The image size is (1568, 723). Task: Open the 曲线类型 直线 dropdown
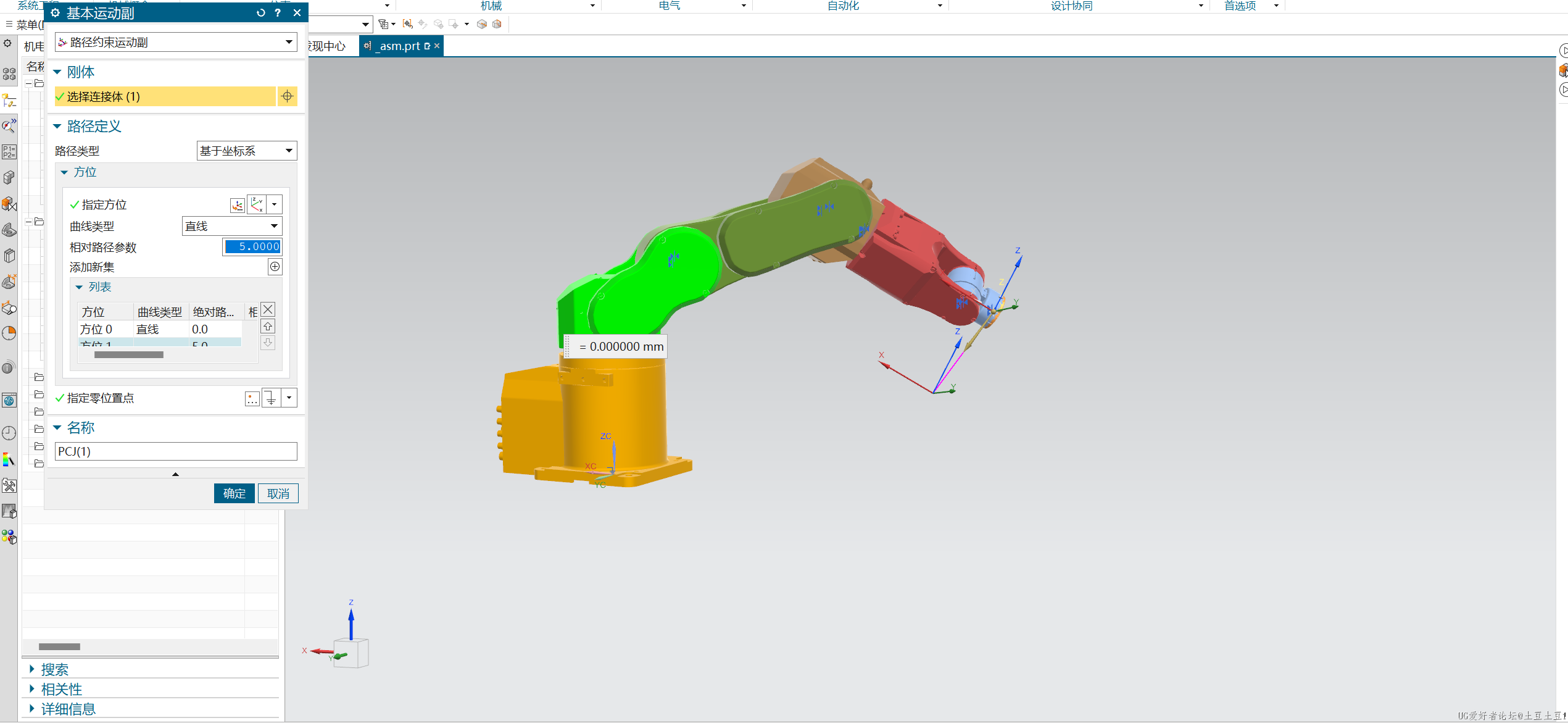[232, 226]
